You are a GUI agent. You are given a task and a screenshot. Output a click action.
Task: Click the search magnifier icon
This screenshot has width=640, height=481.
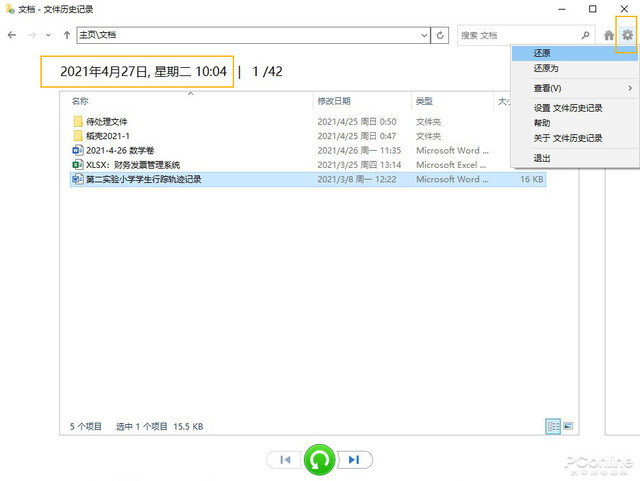[x=585, y=36]
